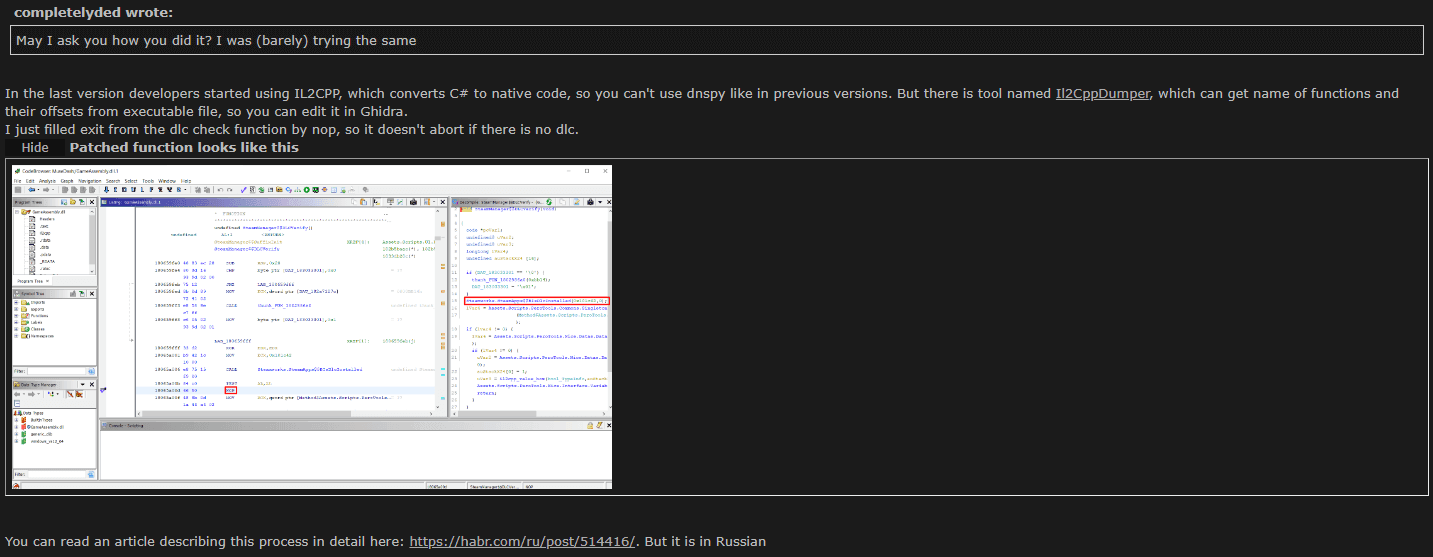Close the Symbol Tree panel
The image size is (1433, 557).
click(x=93, y=293)
